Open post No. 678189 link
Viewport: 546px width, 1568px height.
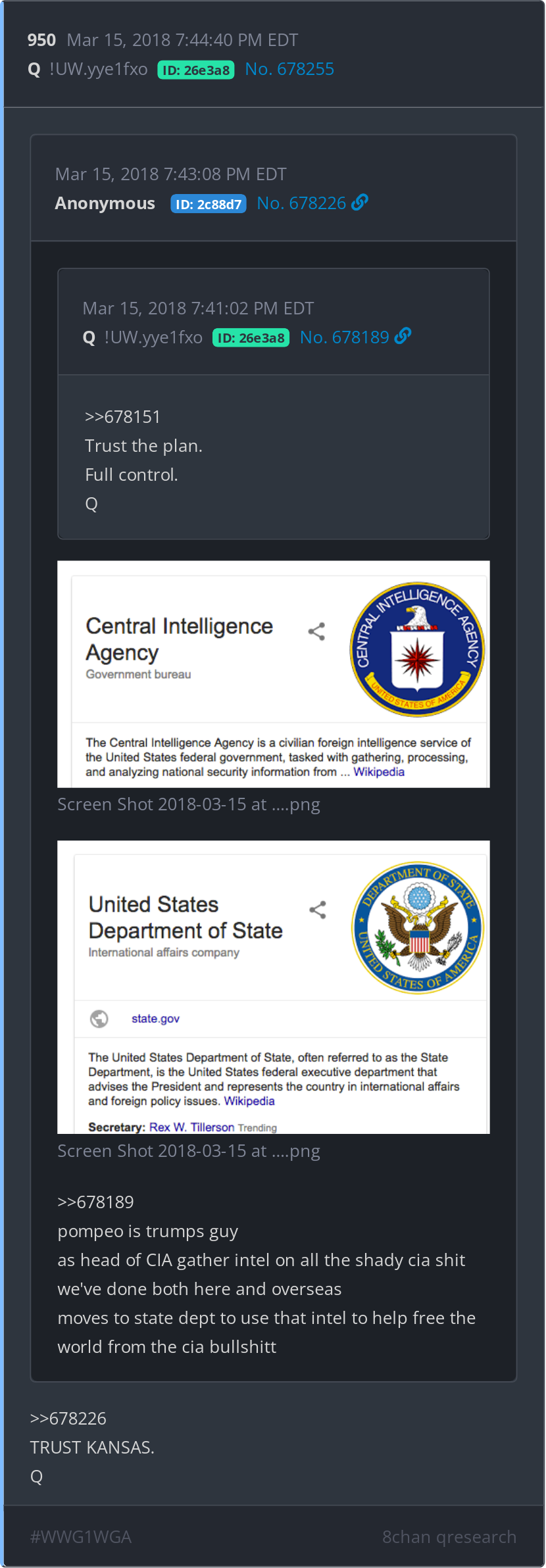tap(345, 337)
